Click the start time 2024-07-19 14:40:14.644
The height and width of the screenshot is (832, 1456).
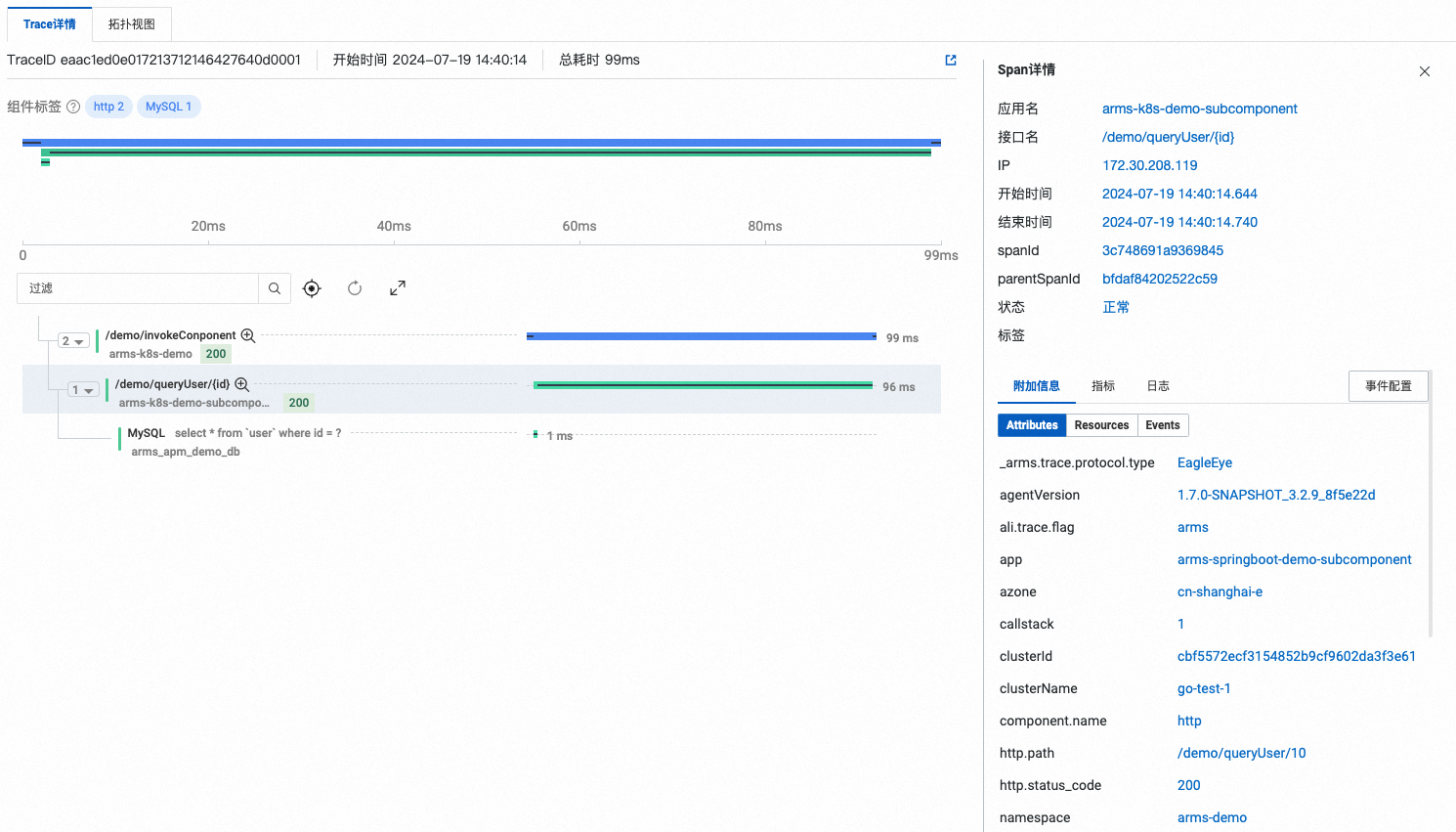click(1179, 194)
